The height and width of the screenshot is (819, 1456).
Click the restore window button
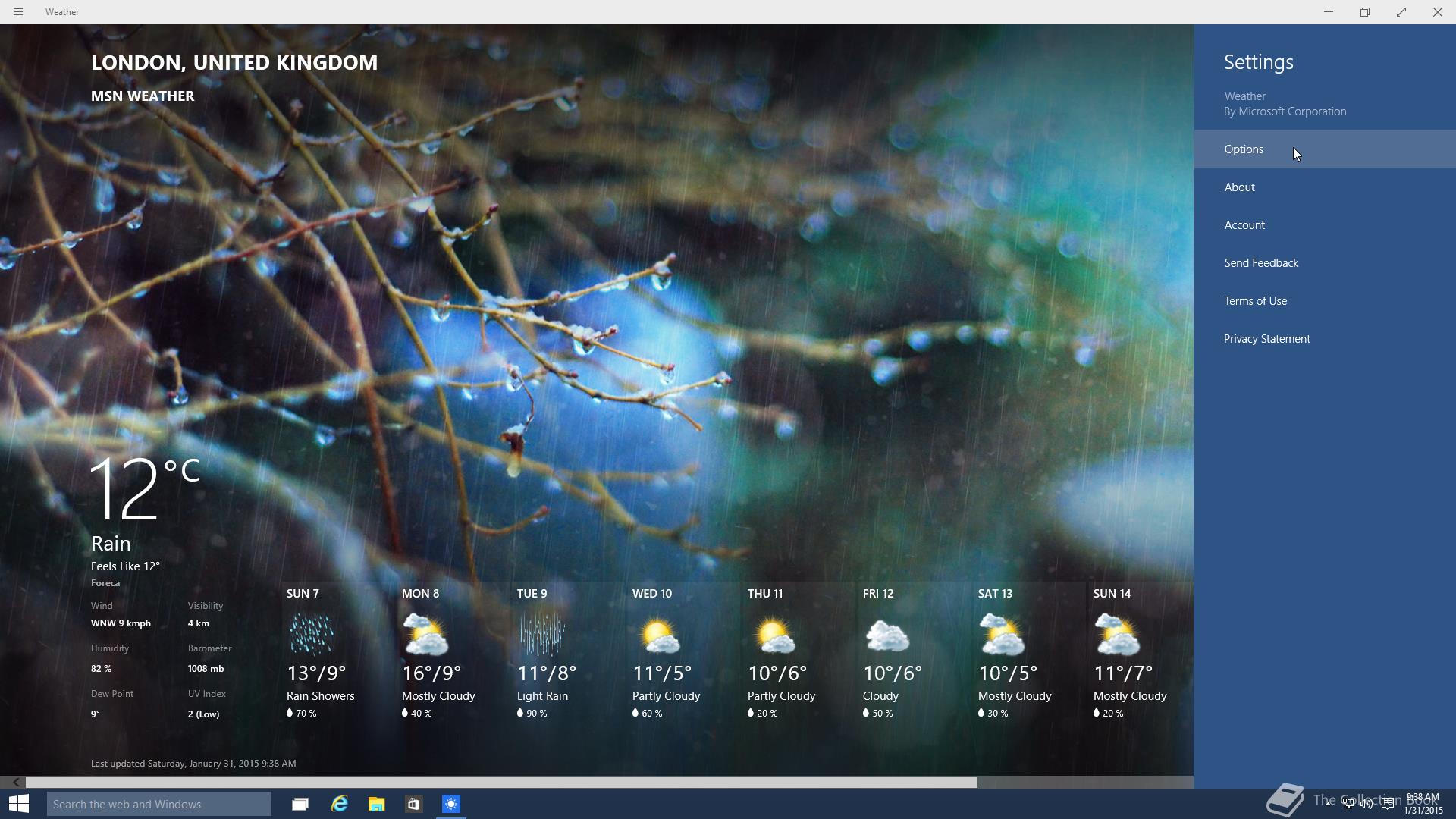[1365, 12]
